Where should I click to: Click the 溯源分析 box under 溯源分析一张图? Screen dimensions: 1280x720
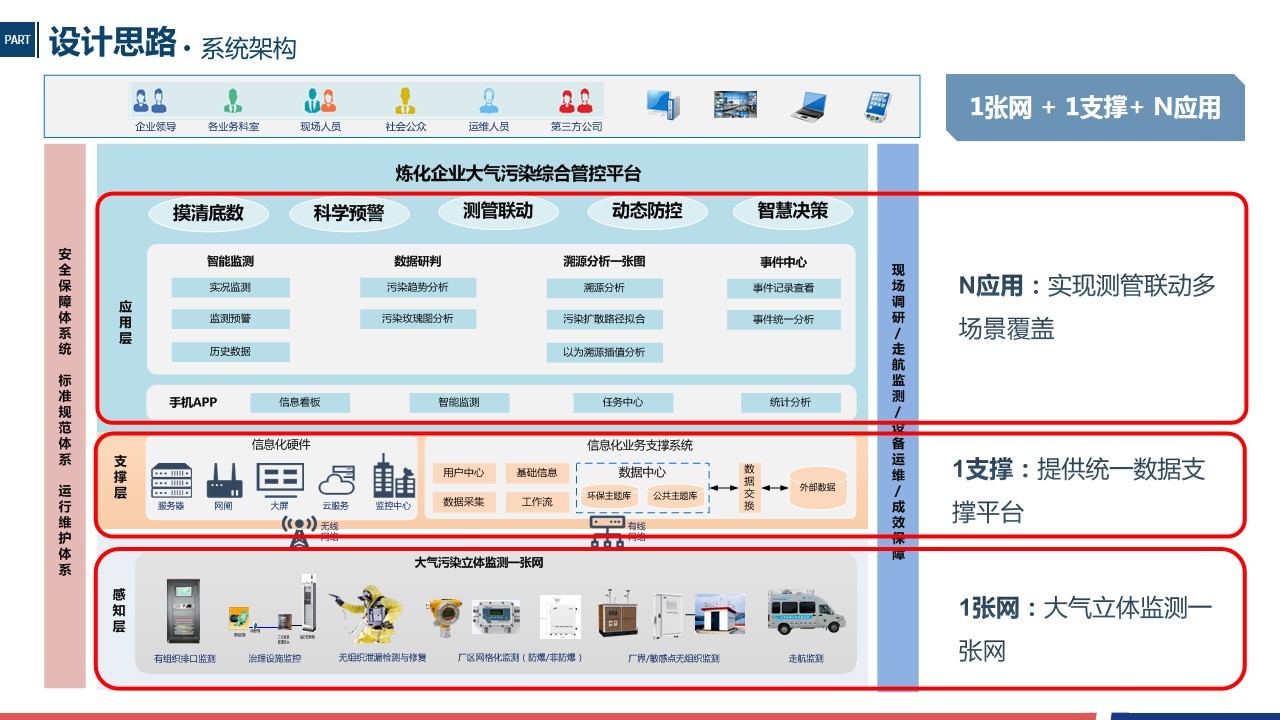[604, 288]
